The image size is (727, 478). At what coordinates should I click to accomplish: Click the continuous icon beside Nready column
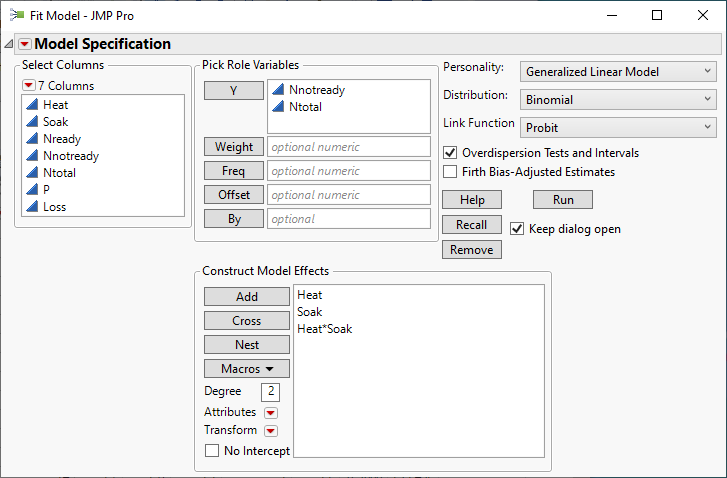(x=32, y=139)
